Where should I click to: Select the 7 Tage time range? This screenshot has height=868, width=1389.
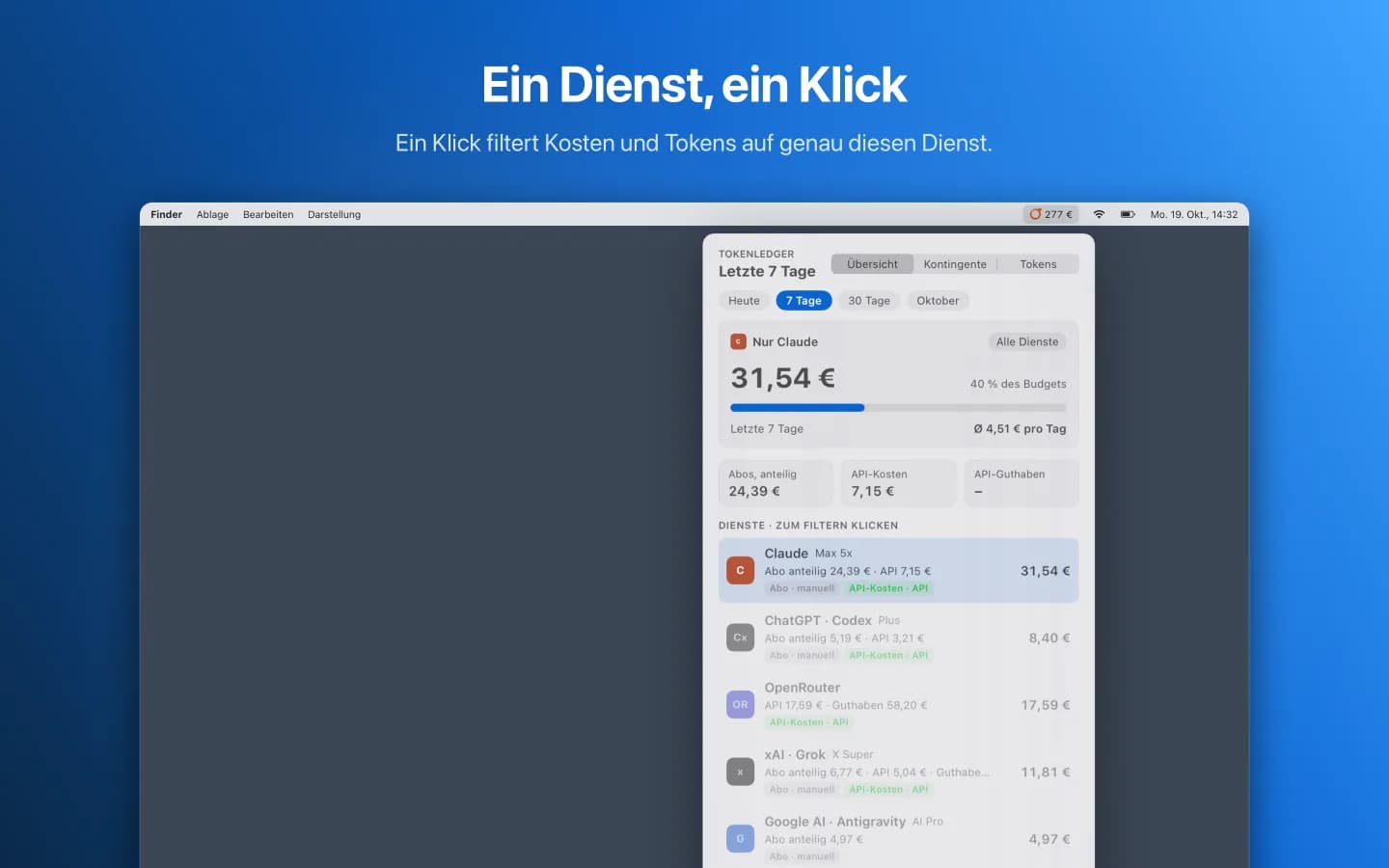pos(803,301)
